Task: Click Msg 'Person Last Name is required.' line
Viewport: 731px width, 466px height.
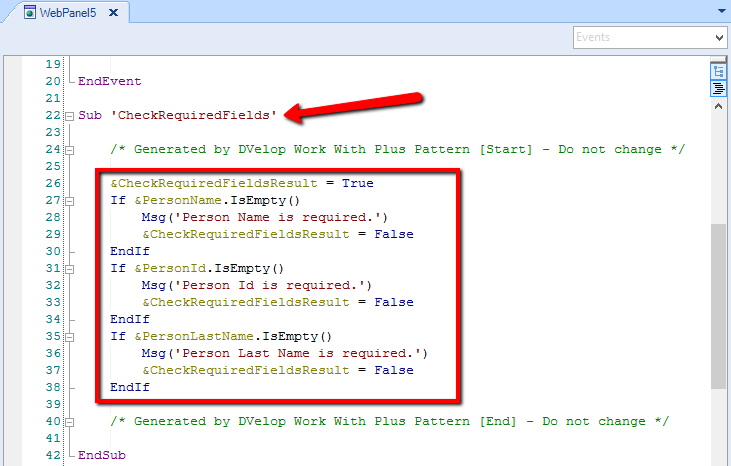Action: pyautogui.click(x=284, y=353)
